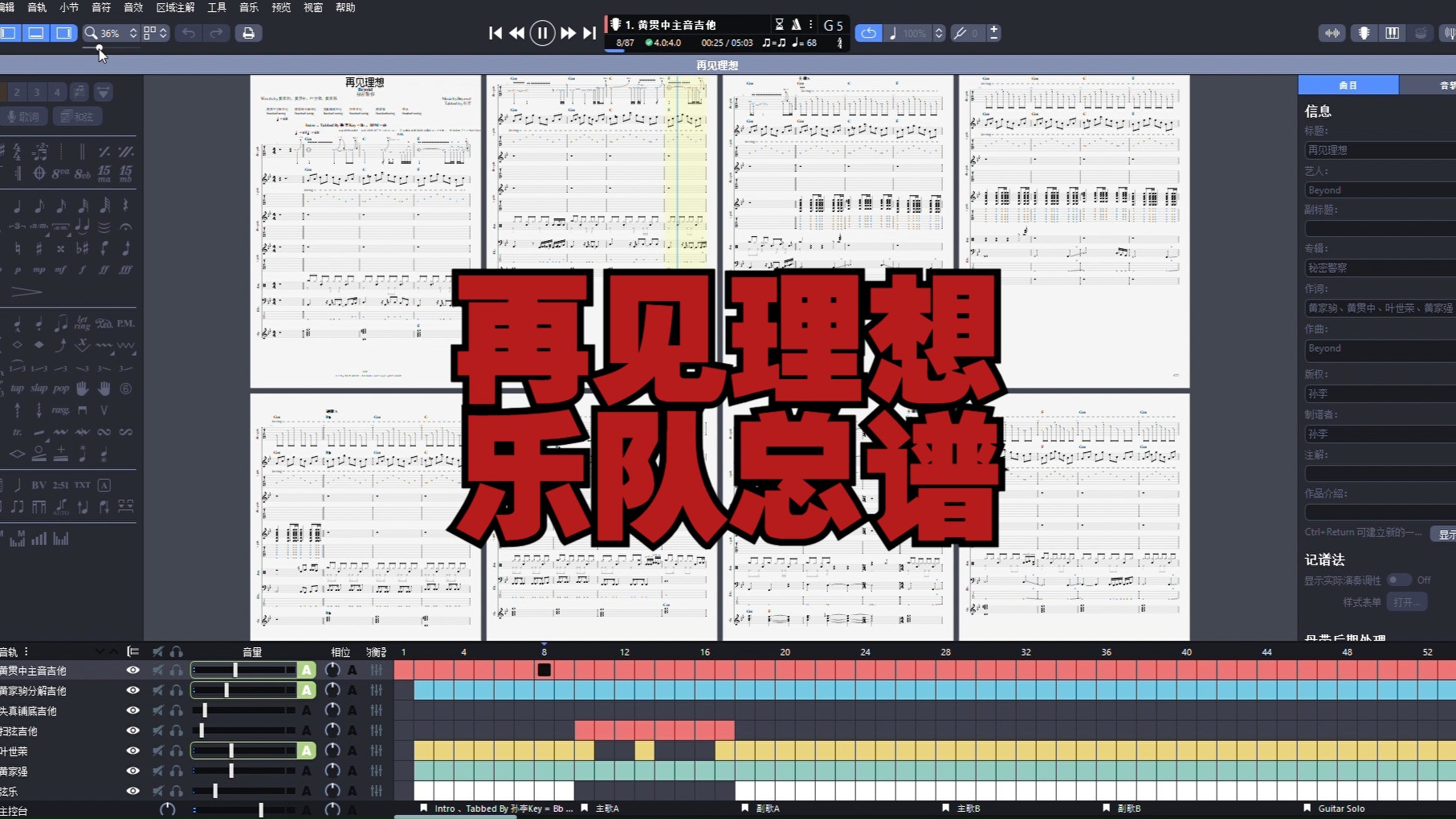
Task: Hide the 黄贯中主音吉他 track
Action: pos(133,670)
